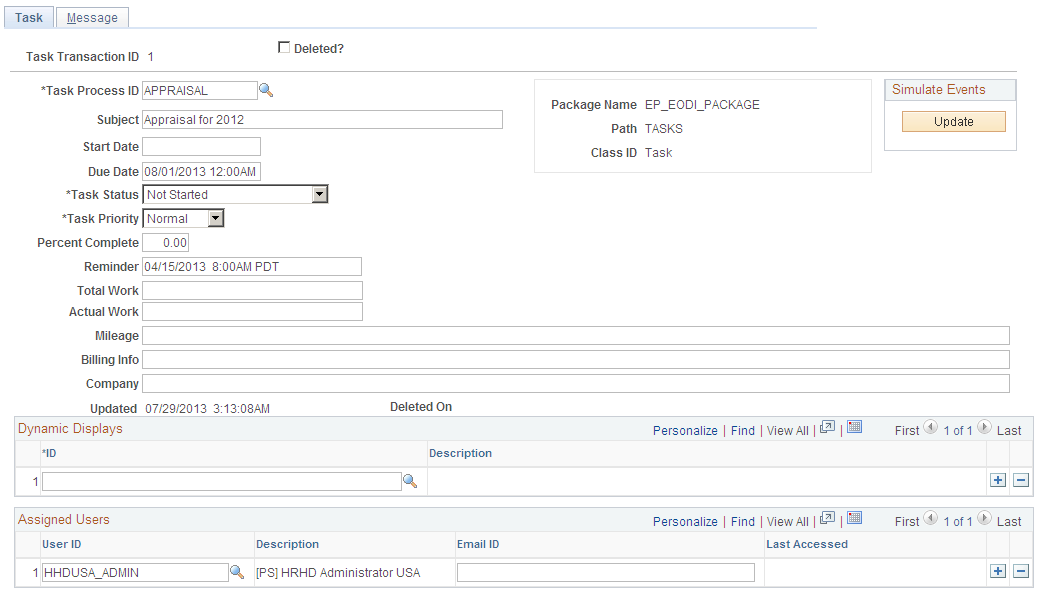Click the zoom popout icon in Assigned Users
Viewport: 1041px width, 594px height.
pos(827,517)
